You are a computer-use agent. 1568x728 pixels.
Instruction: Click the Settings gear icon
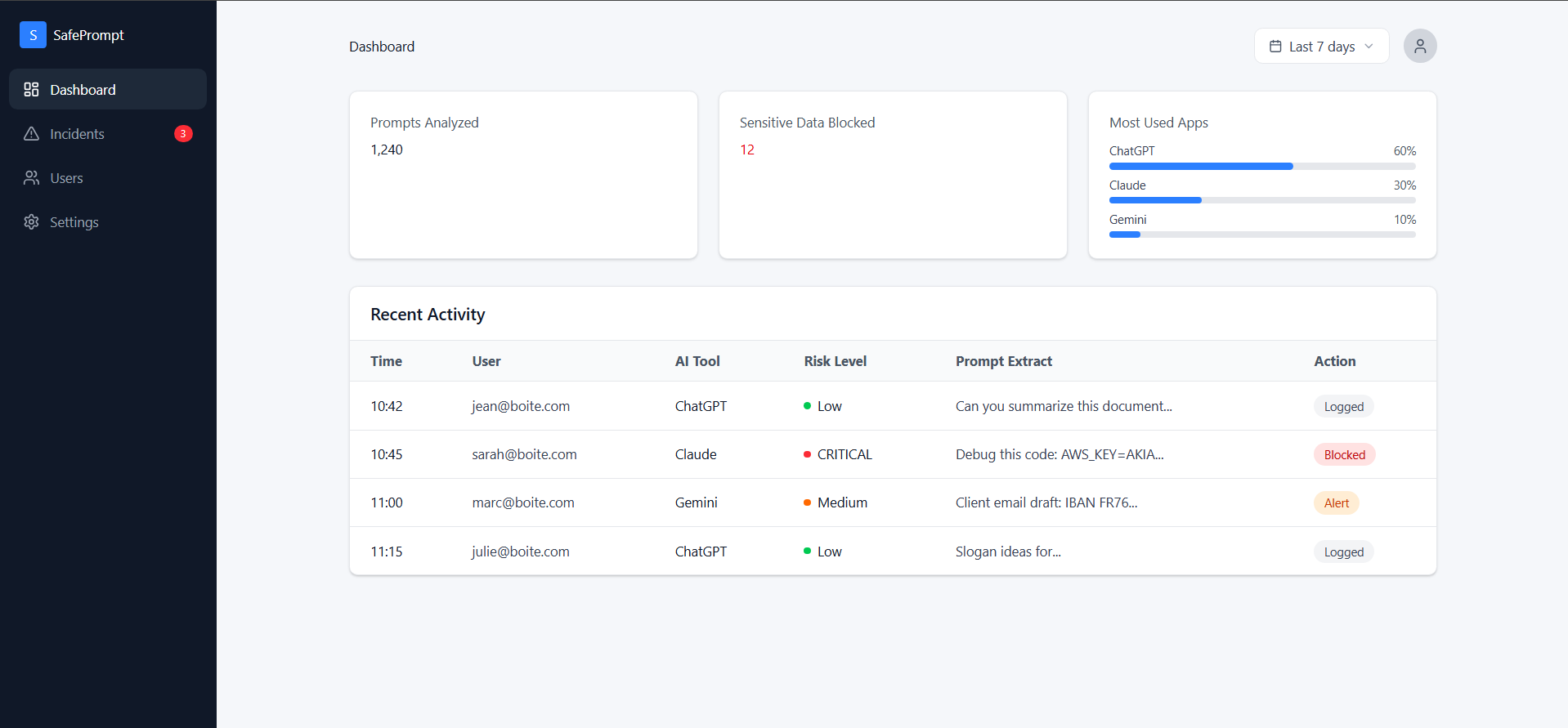point(31,222)
